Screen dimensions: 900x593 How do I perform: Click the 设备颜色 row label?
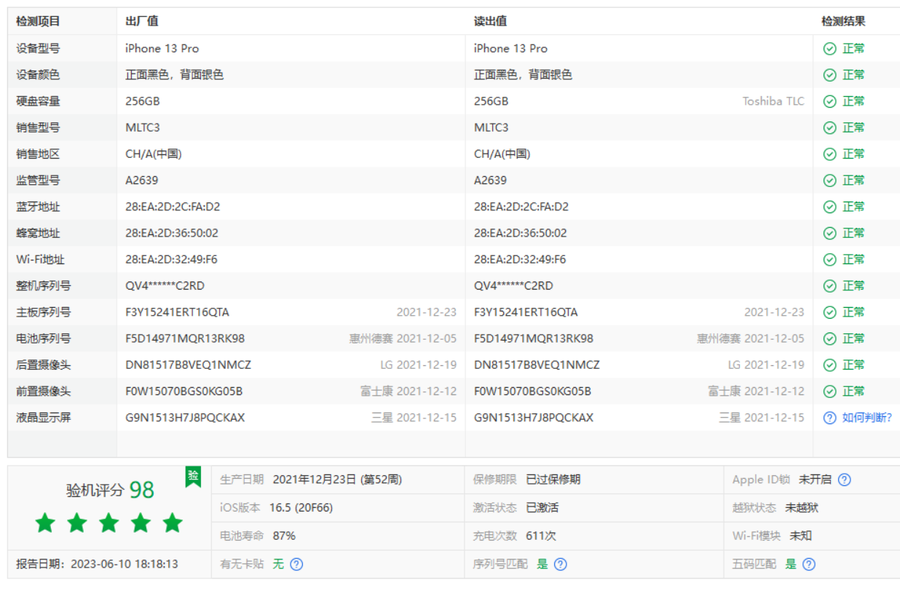(x=38, y=75)
